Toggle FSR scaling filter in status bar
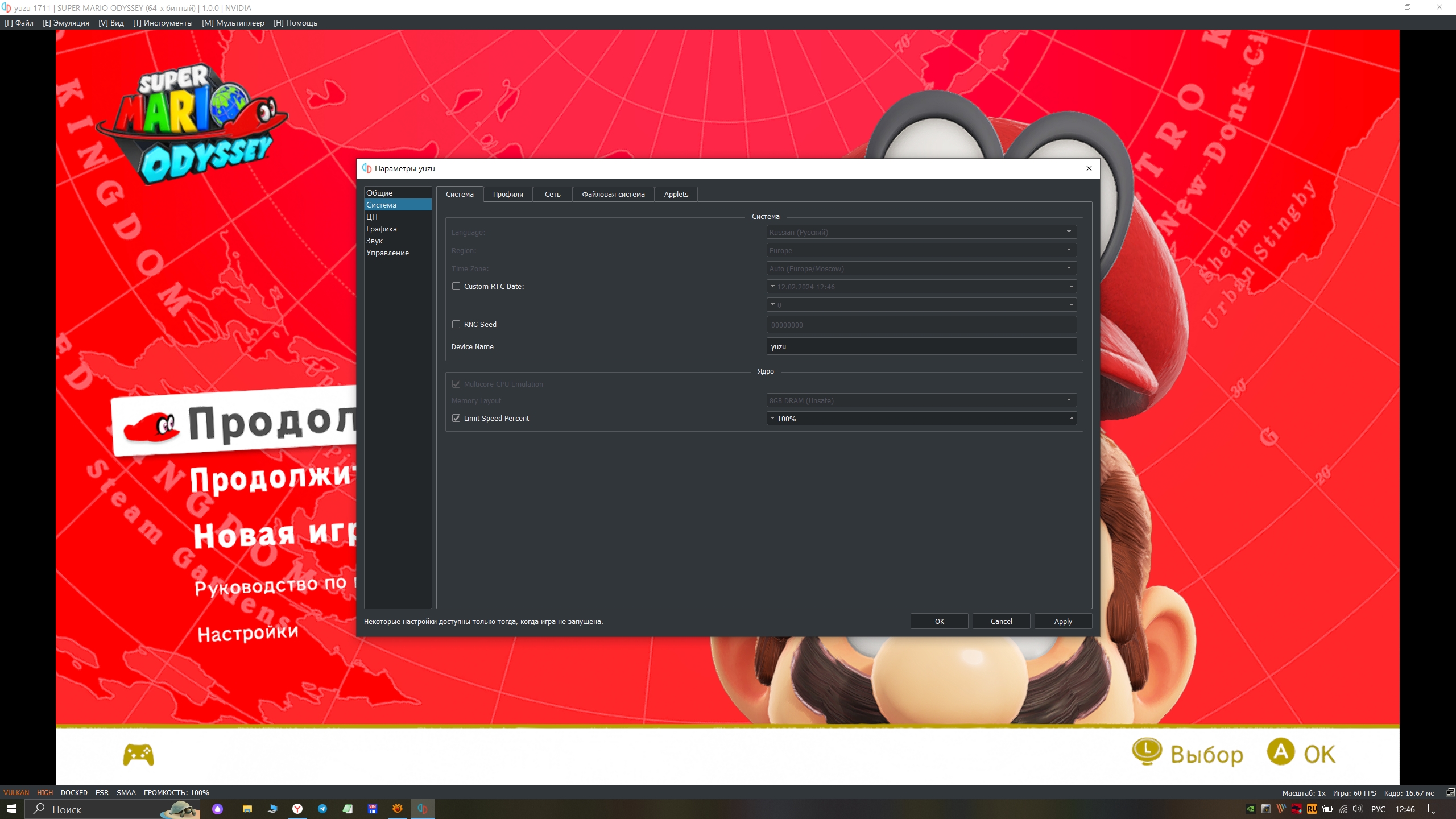This screenshot has height=819, width=1456. click(102, 792)
